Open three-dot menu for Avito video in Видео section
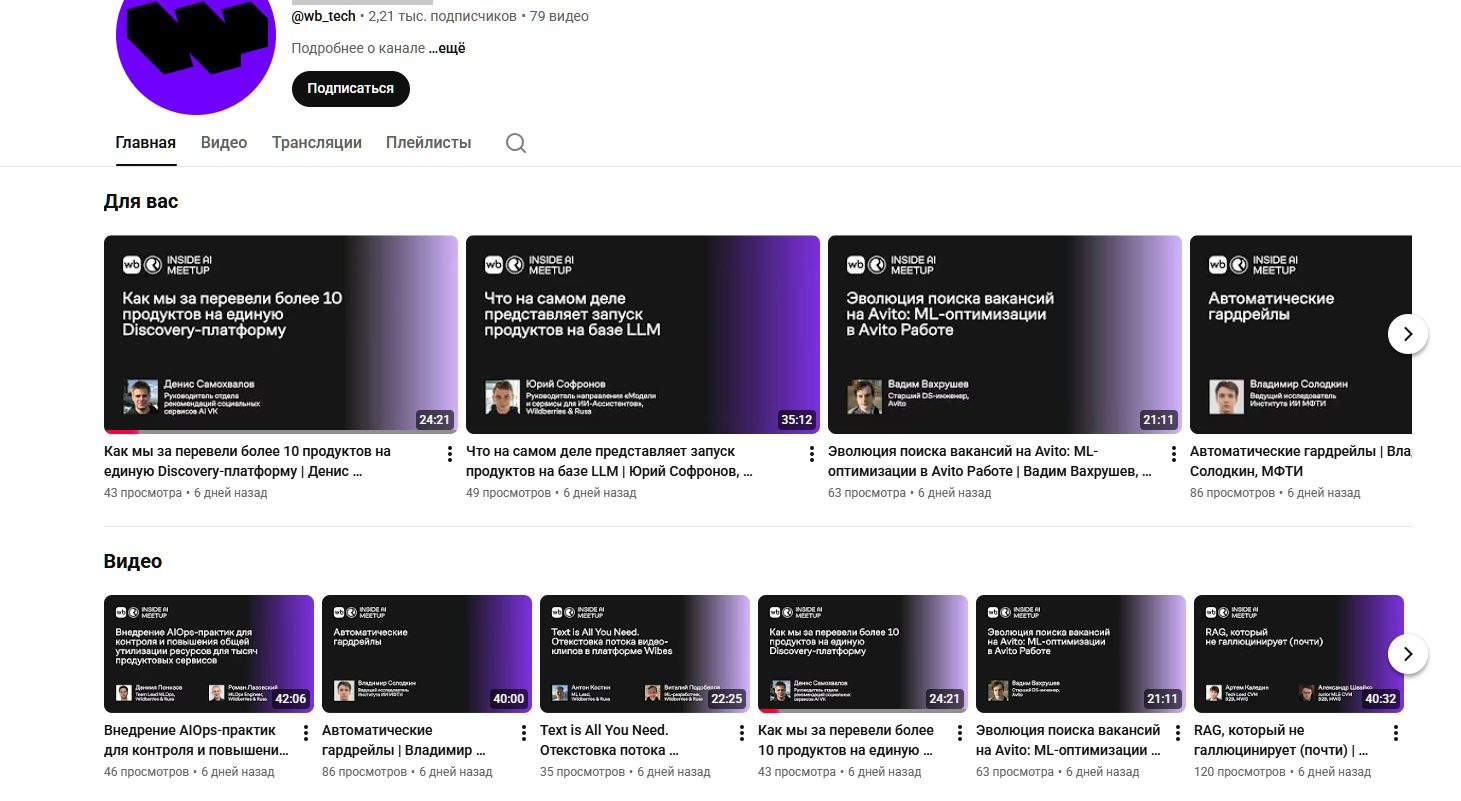Viewport: 1461px width, 801px height. tap(1177, 733)
